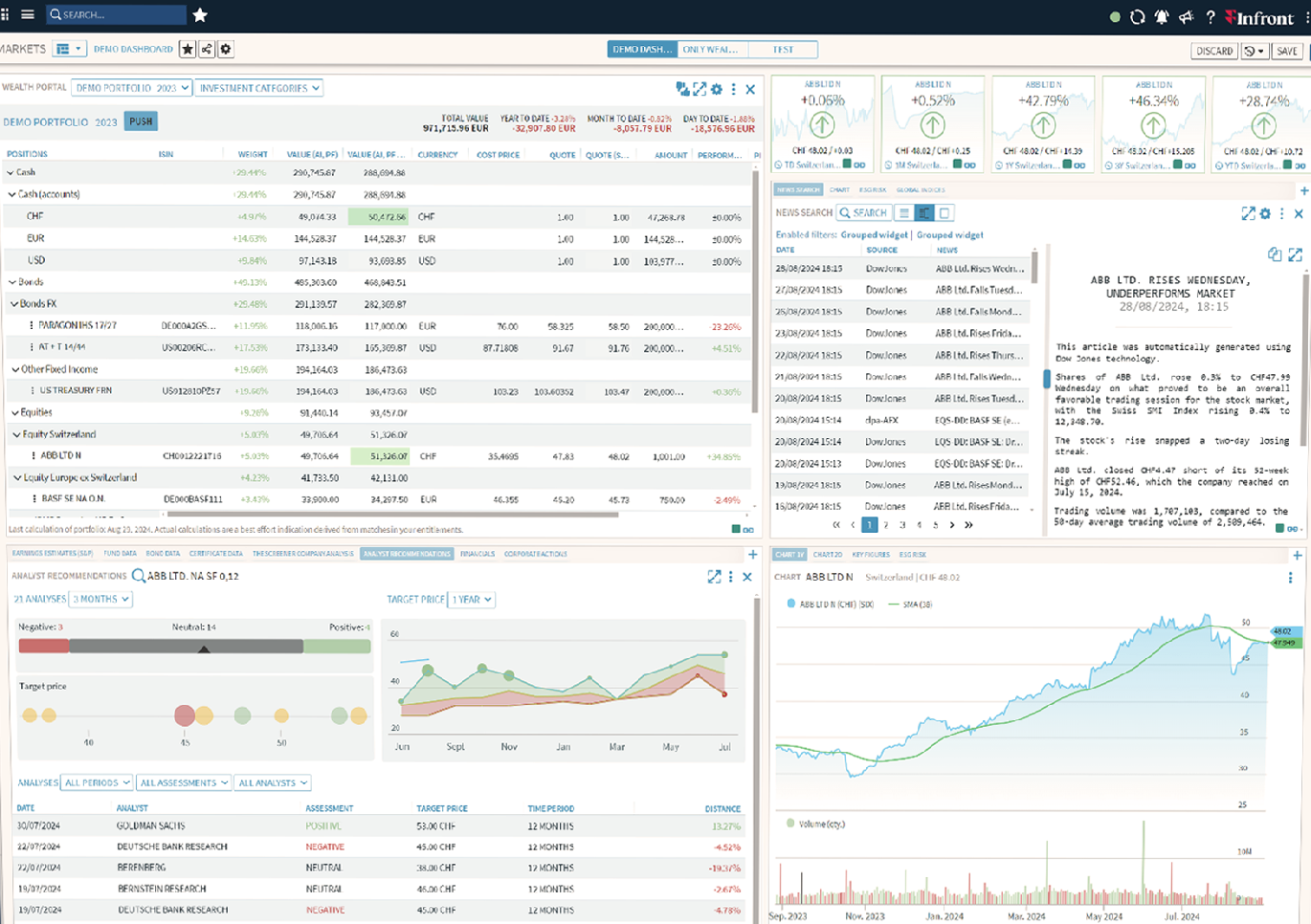Expand the News Search widget fullscreen

click(x=1248, y=214)
